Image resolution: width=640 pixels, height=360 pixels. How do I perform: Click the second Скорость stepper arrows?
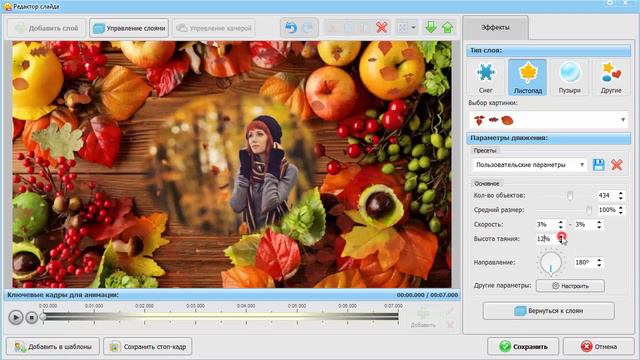(599, 224)
